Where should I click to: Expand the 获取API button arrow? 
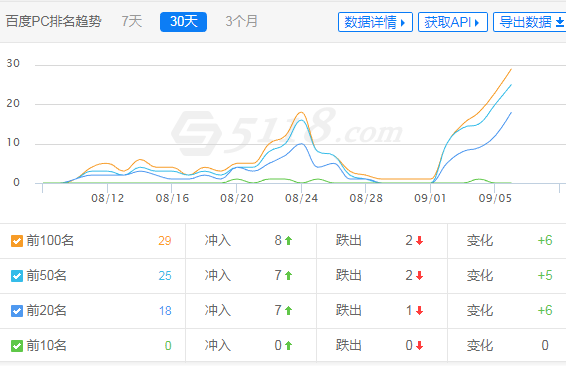(x=477, y=22)
